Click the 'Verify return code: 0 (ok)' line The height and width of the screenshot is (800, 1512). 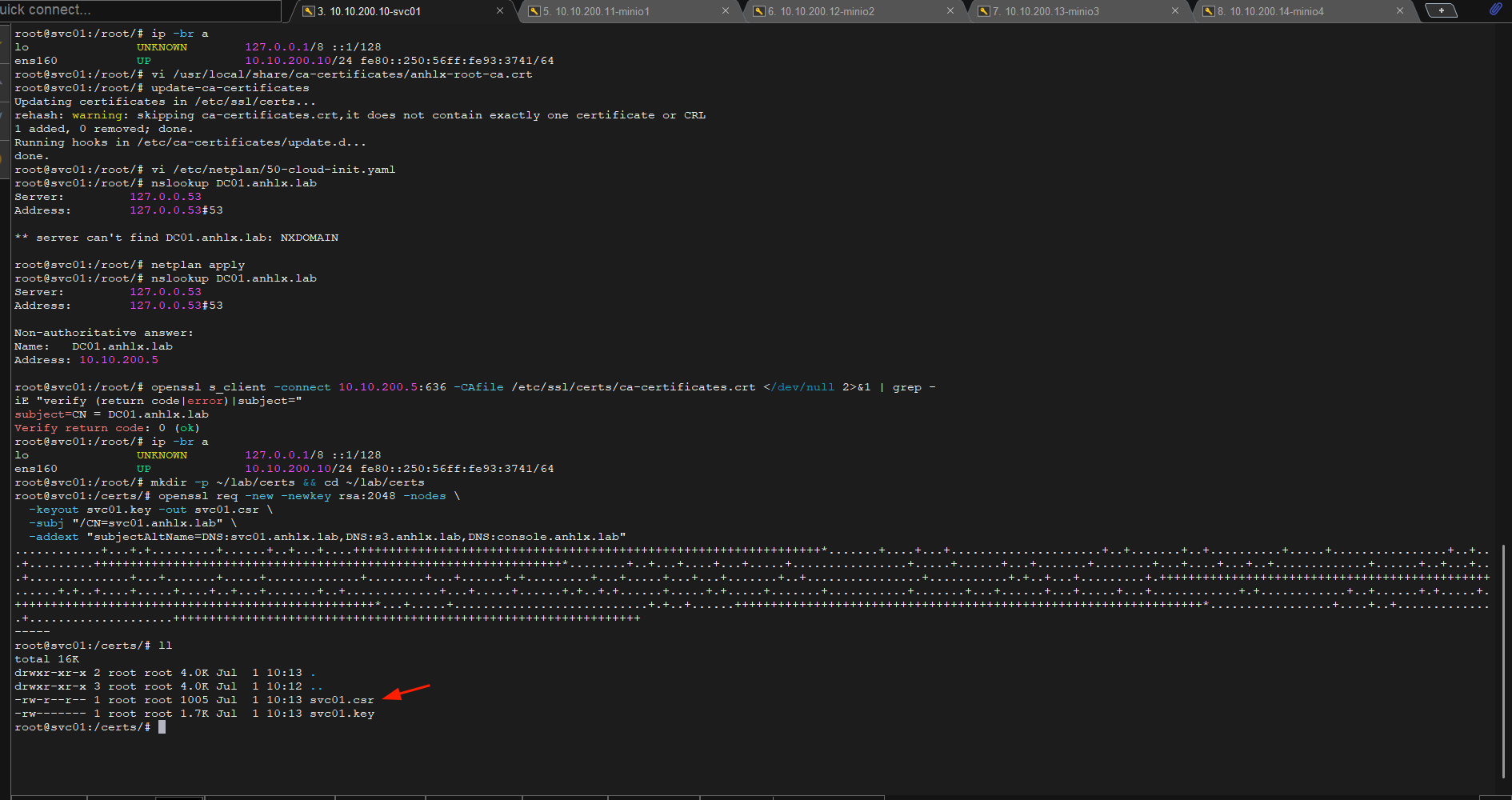point(107,428)
